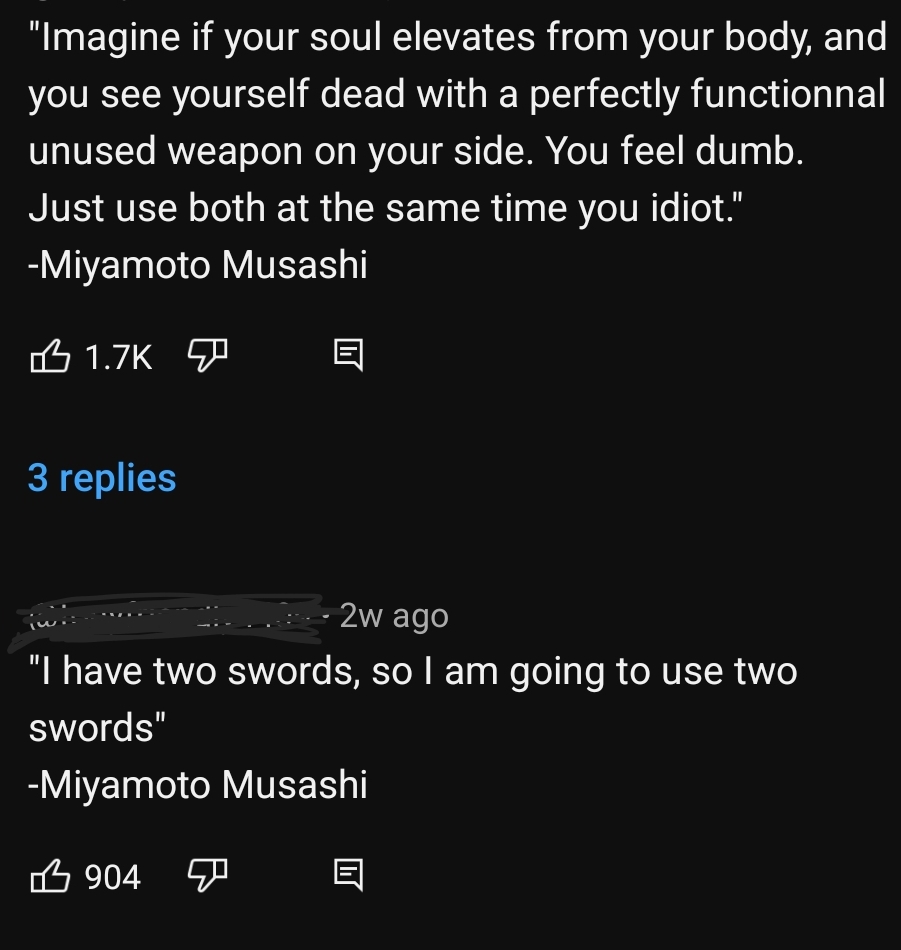This screenshot has width=901, height=950.
Task: Open the "2w ago" timestamp link
Action: click(394, 616)
